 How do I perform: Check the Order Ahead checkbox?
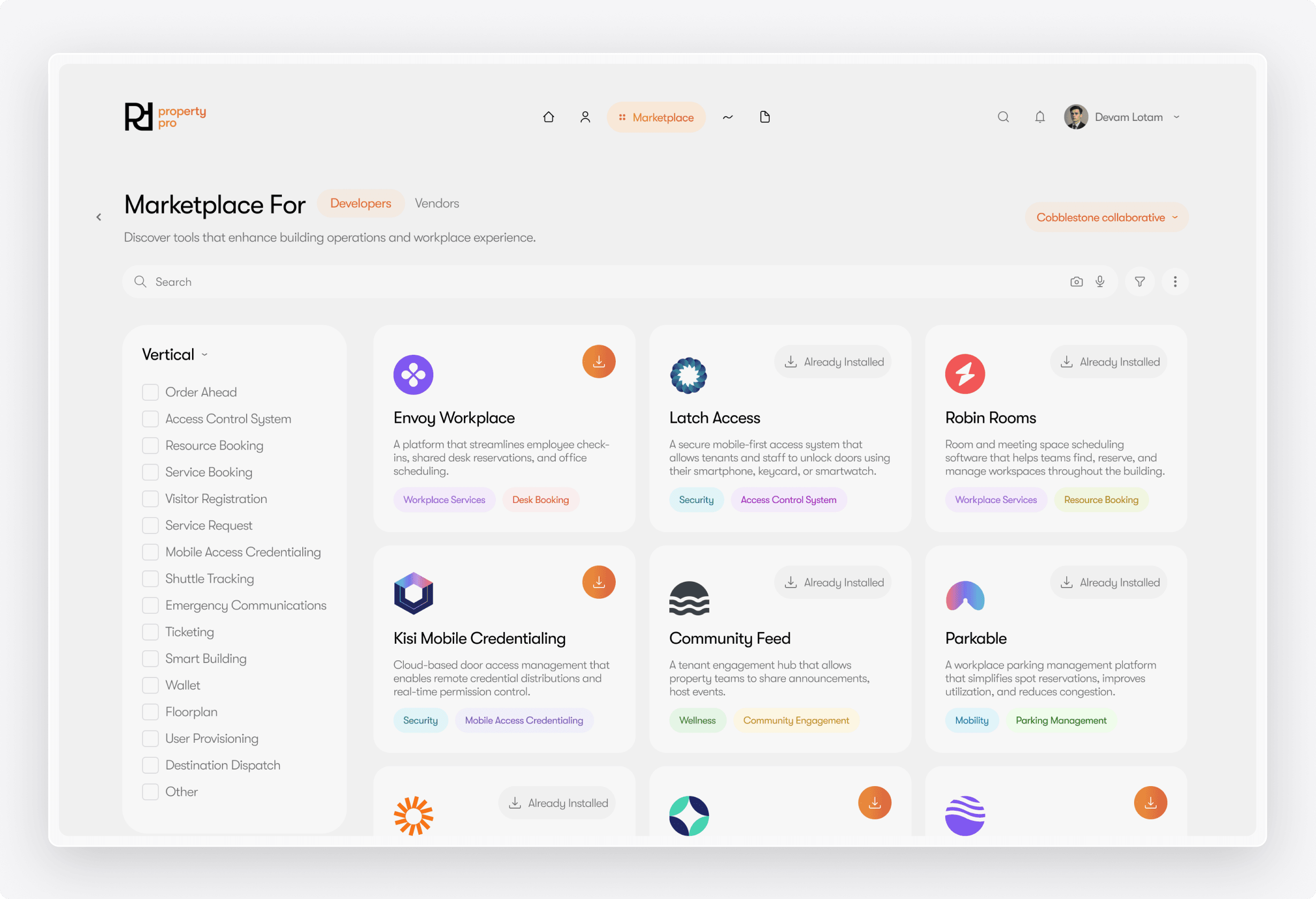[x=150, y=392]
